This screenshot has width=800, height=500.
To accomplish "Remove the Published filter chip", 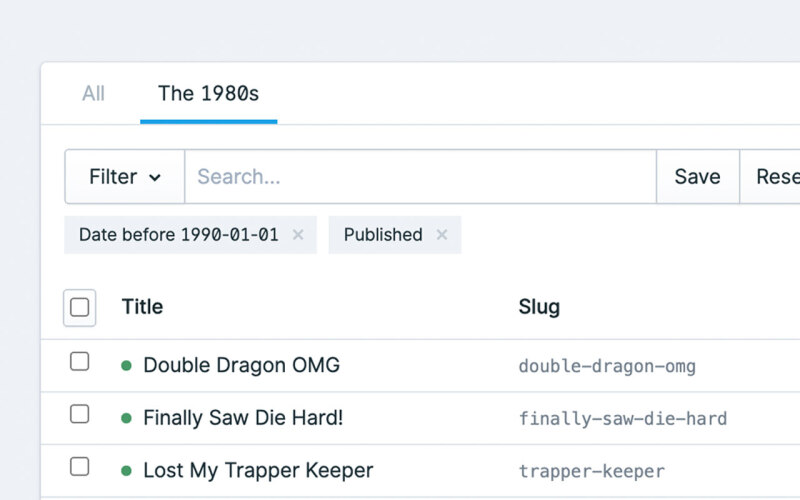I will 441,235.
